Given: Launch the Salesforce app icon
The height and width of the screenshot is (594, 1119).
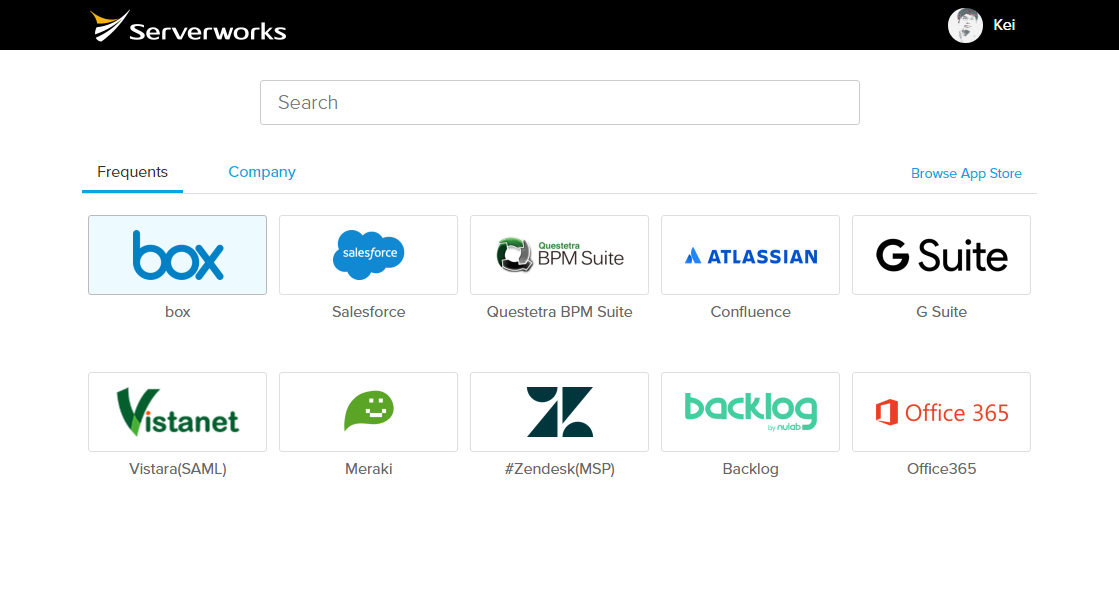Looking at the screenshot, I should tap(368, 255).
